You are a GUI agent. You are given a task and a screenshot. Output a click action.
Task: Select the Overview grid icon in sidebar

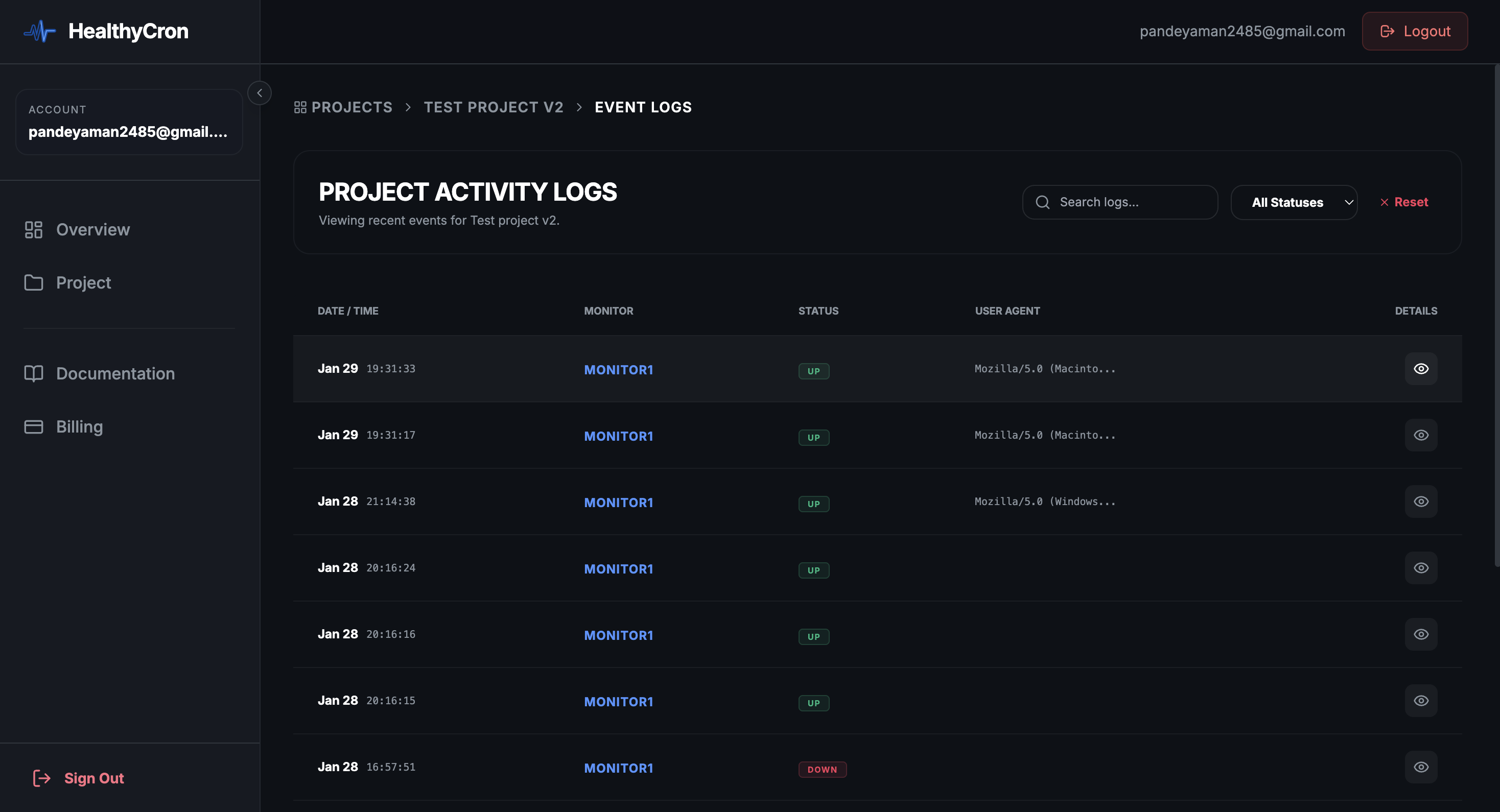pos(34,229)
